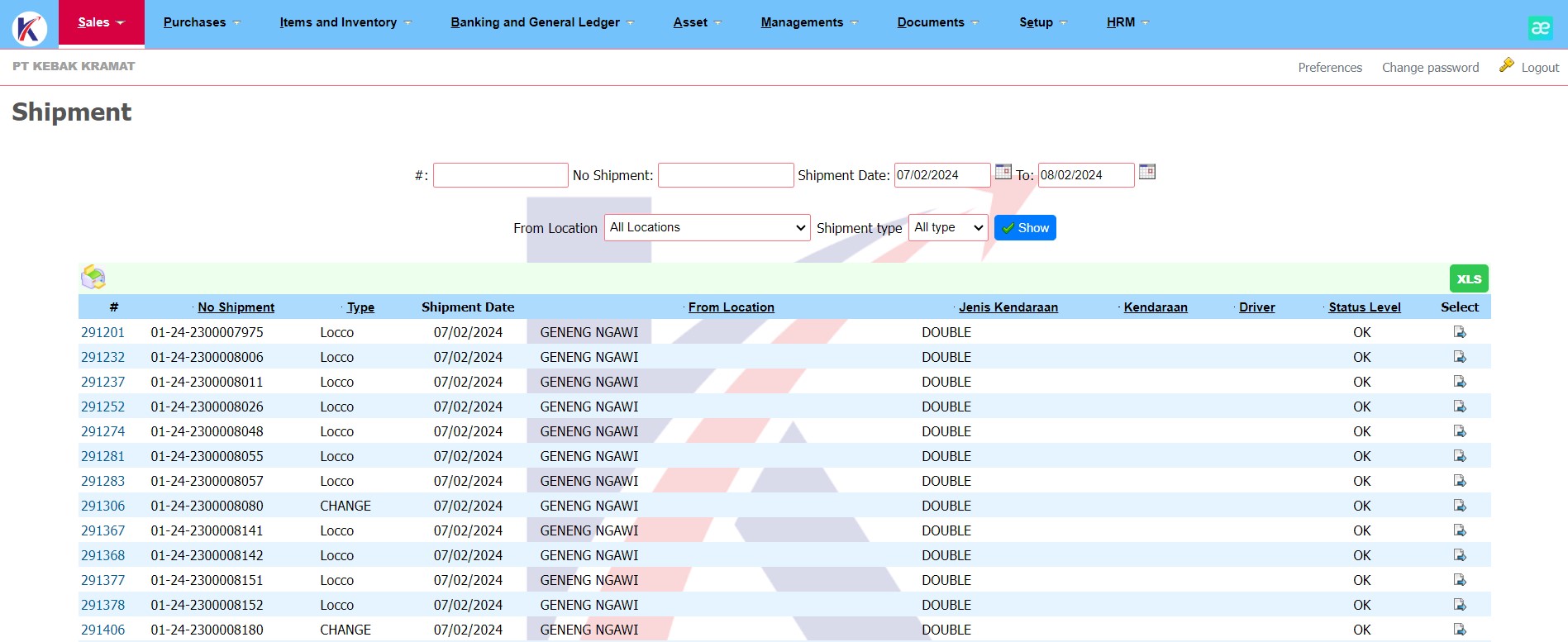The image size is (1568, 642).
Task: Click select icon for shipment 291201
Action: pos(1460,332)
